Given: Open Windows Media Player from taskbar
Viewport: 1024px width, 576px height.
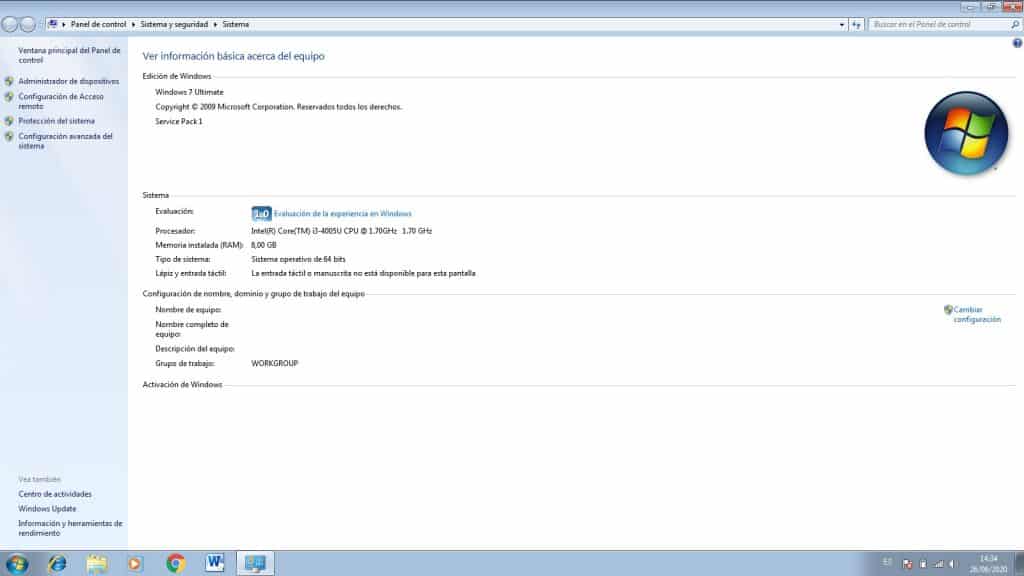Looking at the screenshot, I should point(135,564).
